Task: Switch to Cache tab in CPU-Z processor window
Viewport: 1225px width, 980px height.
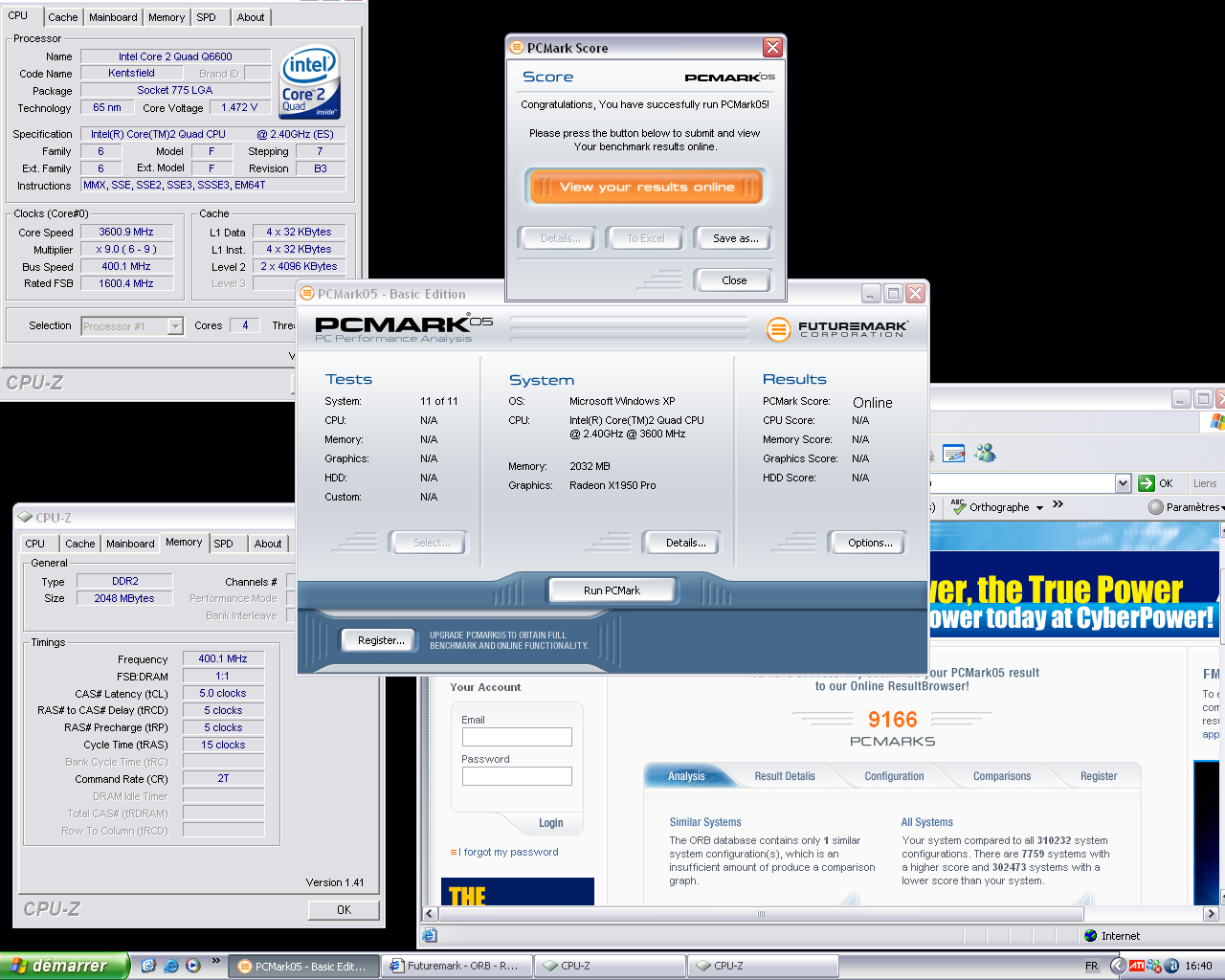Action: pos(63,17)
